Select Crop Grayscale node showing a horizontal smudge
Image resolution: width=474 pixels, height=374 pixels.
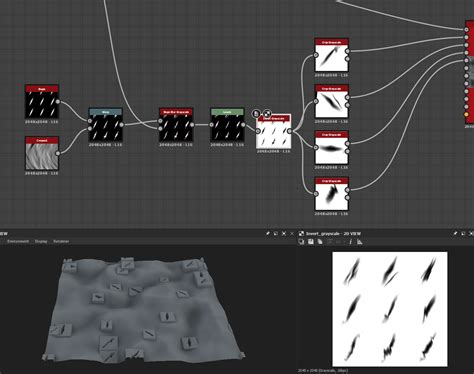[332, 147]
